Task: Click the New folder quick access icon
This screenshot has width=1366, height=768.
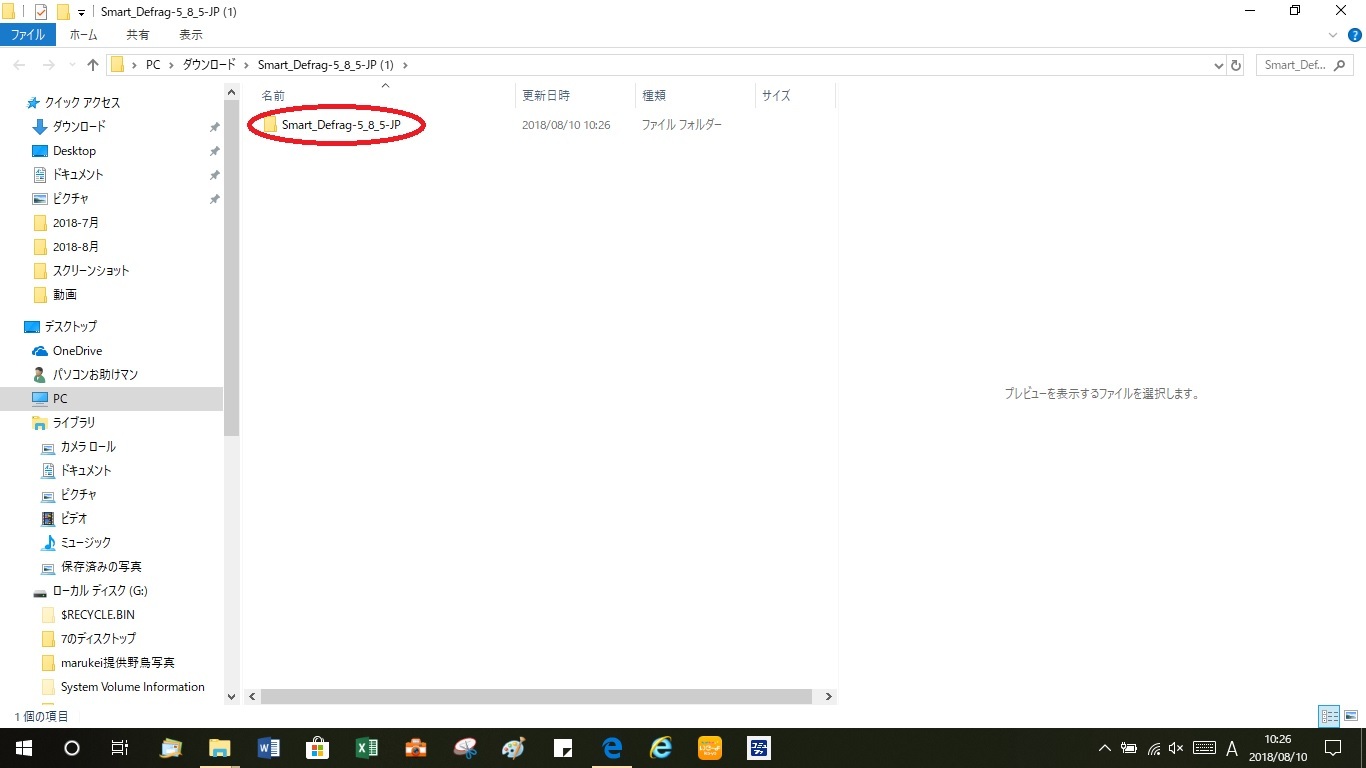Action: (64, 12)
